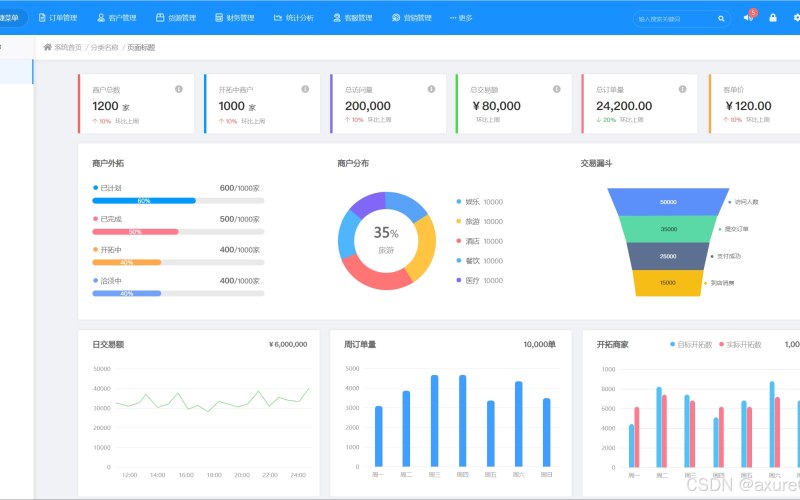Go to 分类名称 breadcrumb link
This screenshot has height=500, width=800.
(105, 47)
